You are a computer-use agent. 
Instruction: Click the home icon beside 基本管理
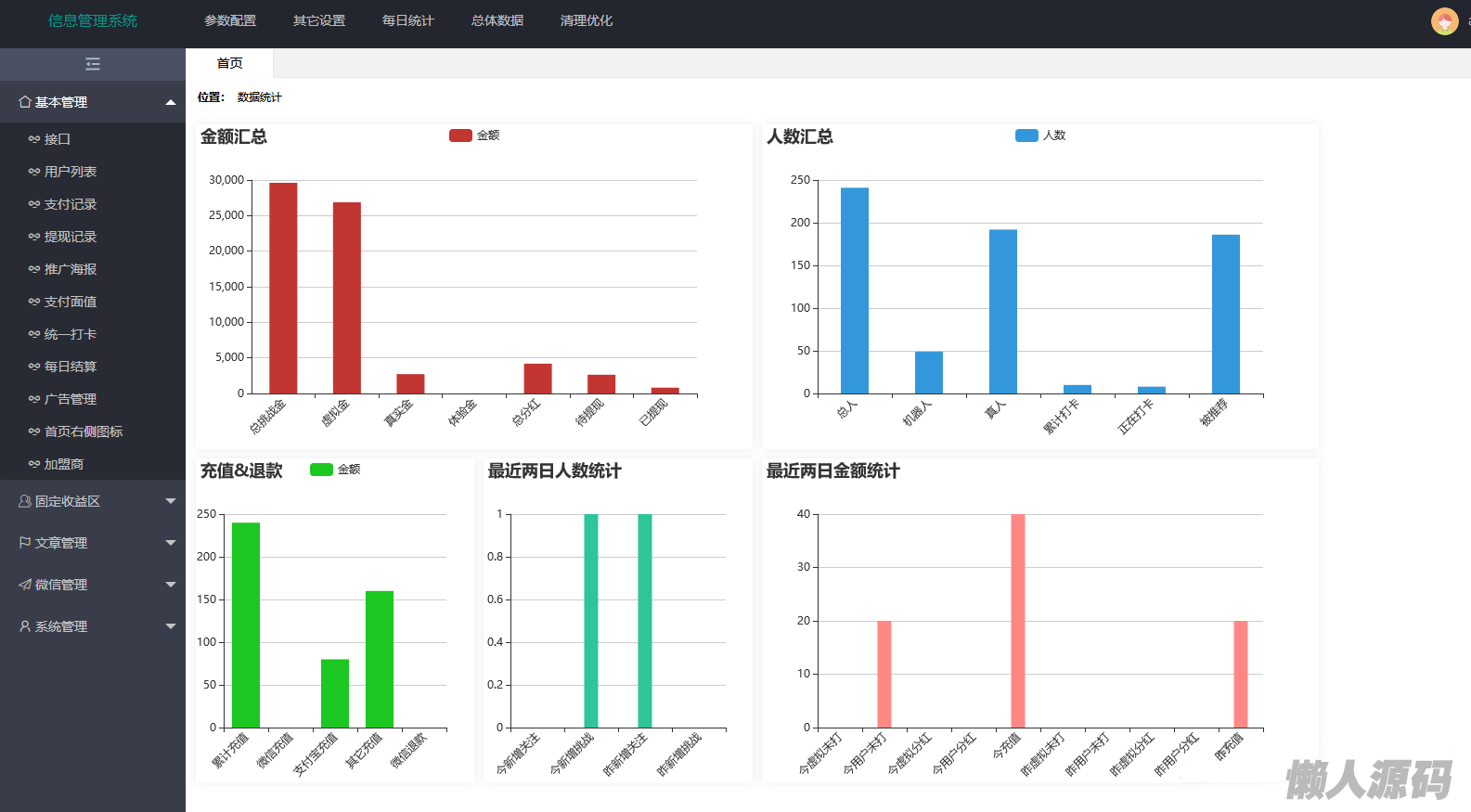point(25,102)
